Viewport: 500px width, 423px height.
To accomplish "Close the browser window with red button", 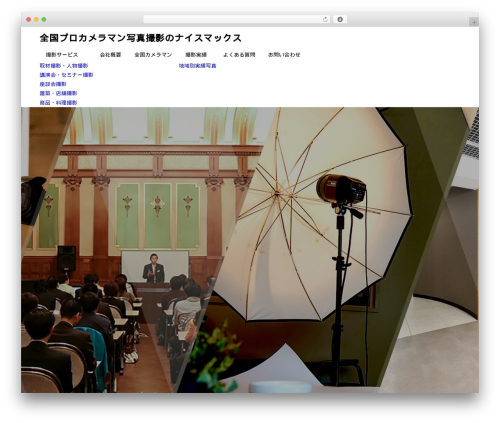I will tap(29, 19).
